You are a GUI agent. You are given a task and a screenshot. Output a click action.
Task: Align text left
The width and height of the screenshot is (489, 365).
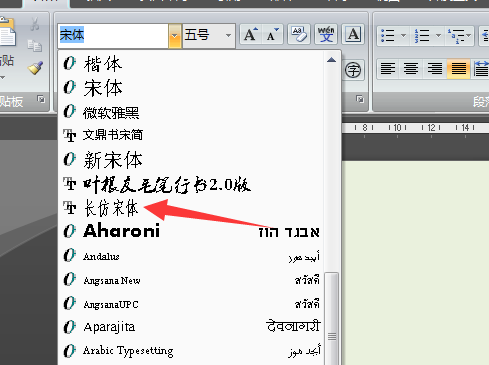(x=388, y=69)
